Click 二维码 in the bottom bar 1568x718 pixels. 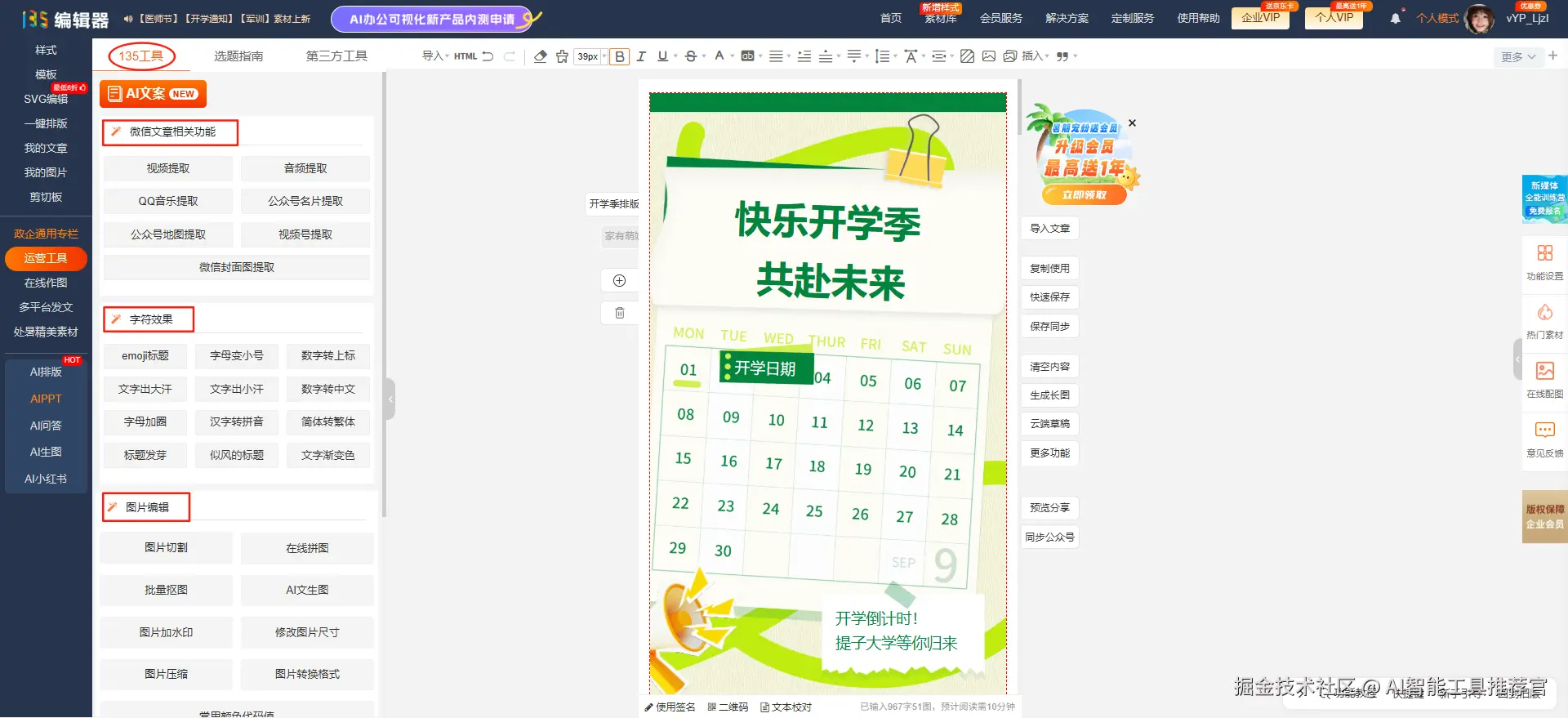(728, 707)
